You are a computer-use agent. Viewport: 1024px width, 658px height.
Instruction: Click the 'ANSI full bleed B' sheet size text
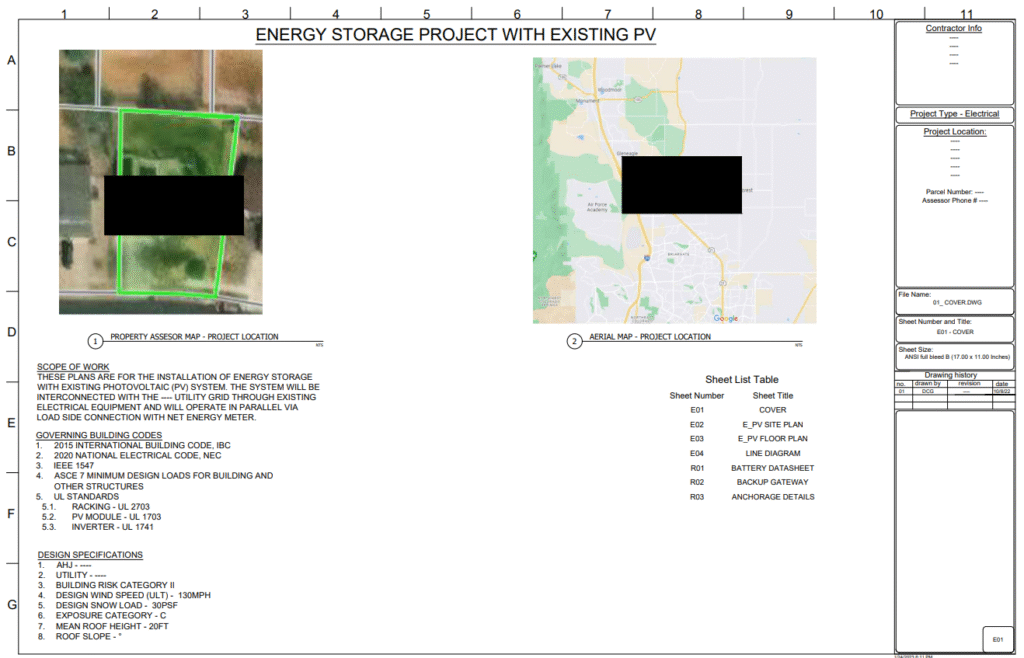(x=957, y=357)
